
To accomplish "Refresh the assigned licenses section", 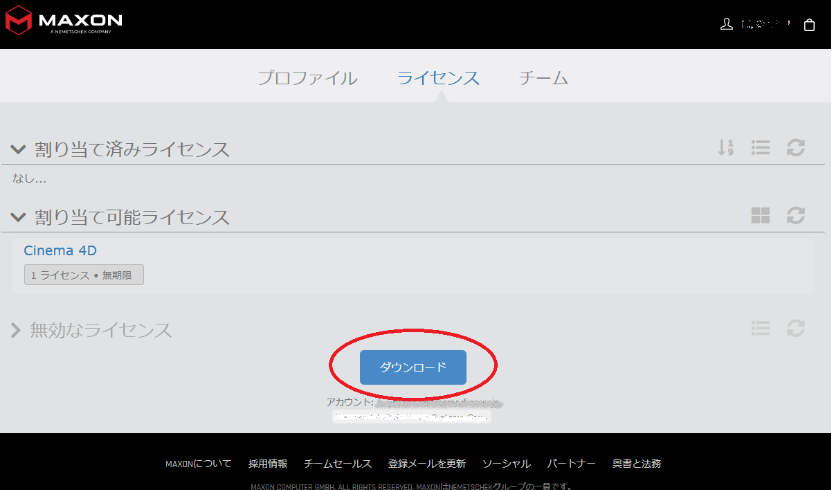I will [795, 147].
